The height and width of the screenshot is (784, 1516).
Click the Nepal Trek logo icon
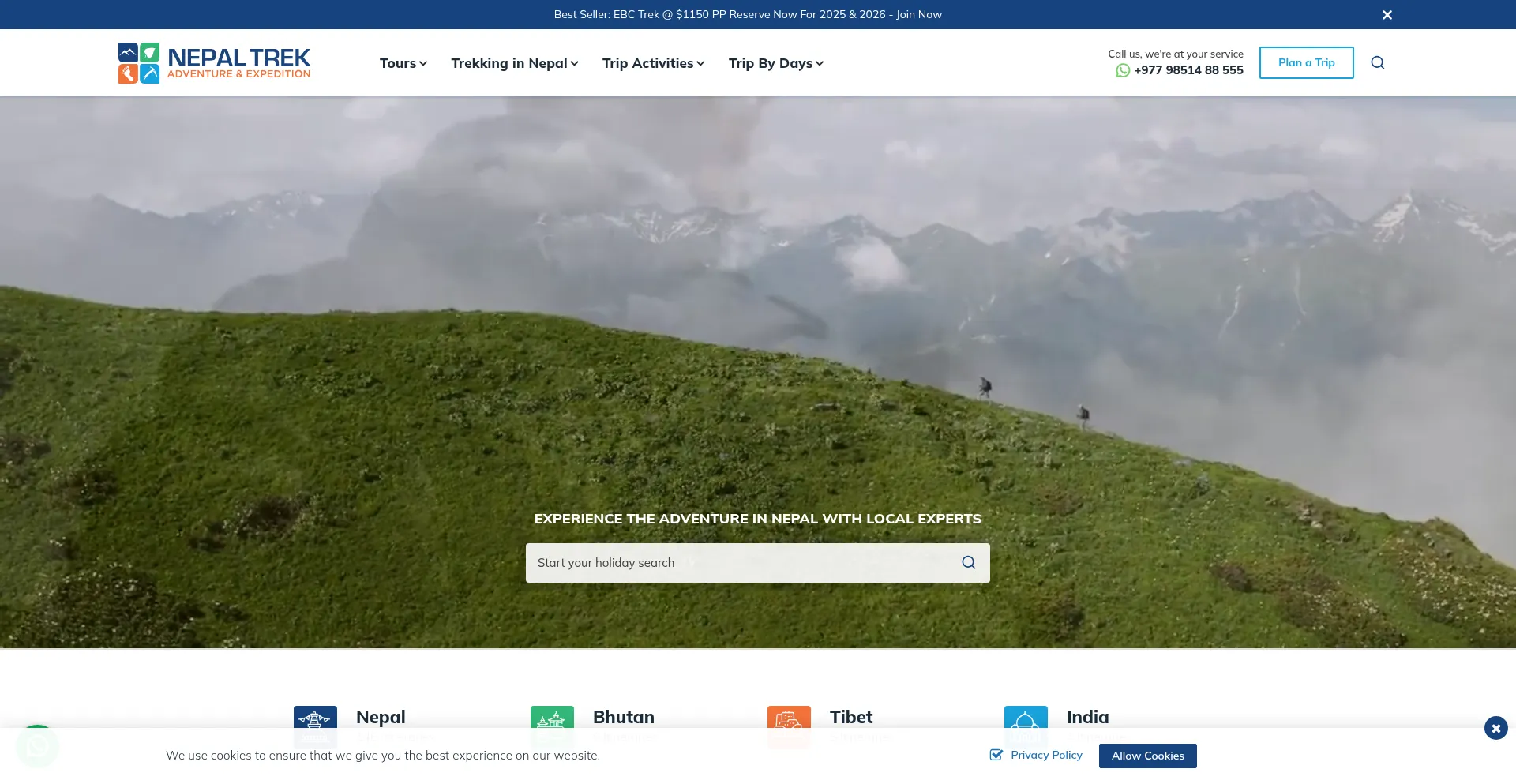pos(139,63)
